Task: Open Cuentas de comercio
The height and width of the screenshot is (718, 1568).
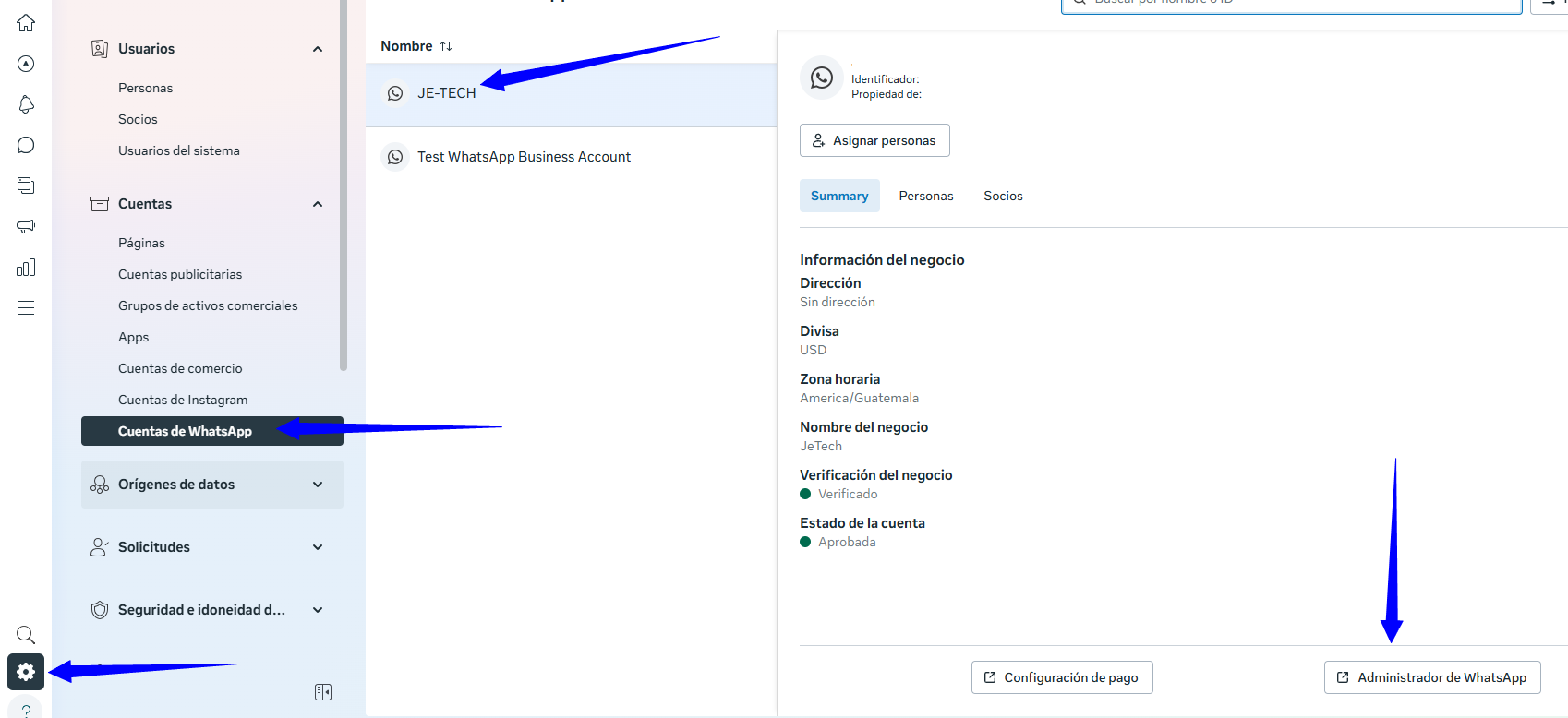Action: coord(180,368)
